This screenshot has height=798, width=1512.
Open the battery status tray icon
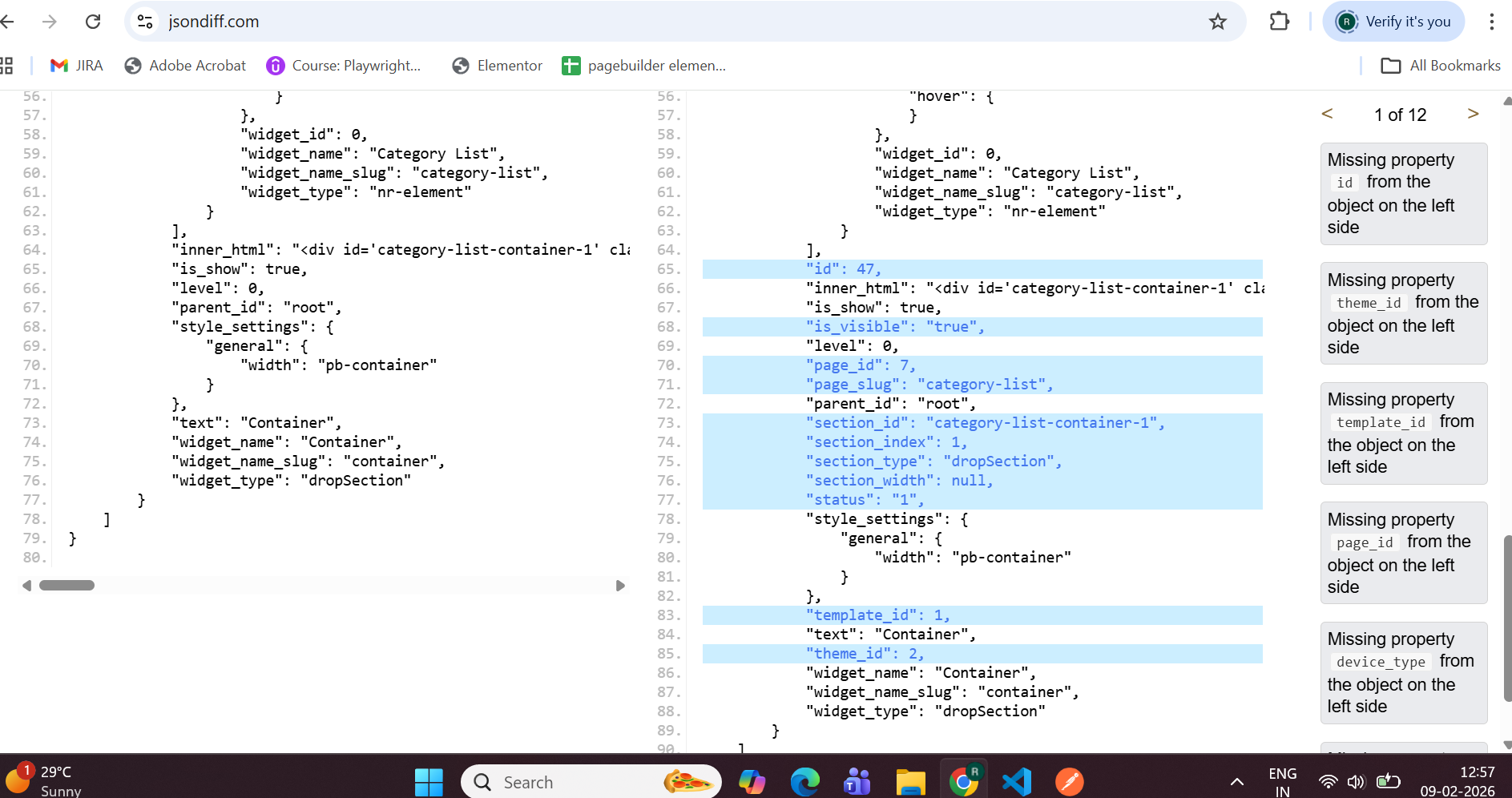(x=1388, y=781)
